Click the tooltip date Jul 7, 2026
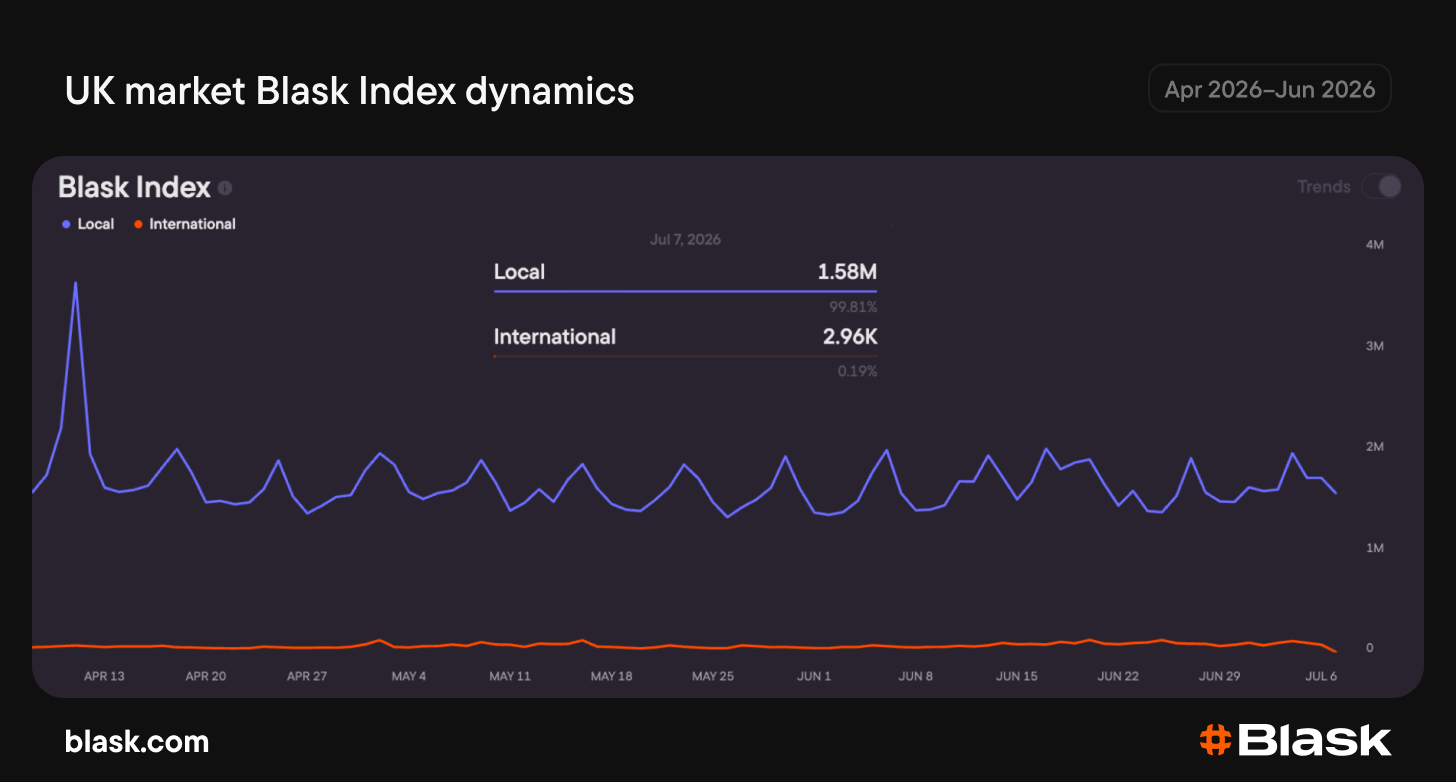Screen dimensions: 1456x782 [685, 240]
